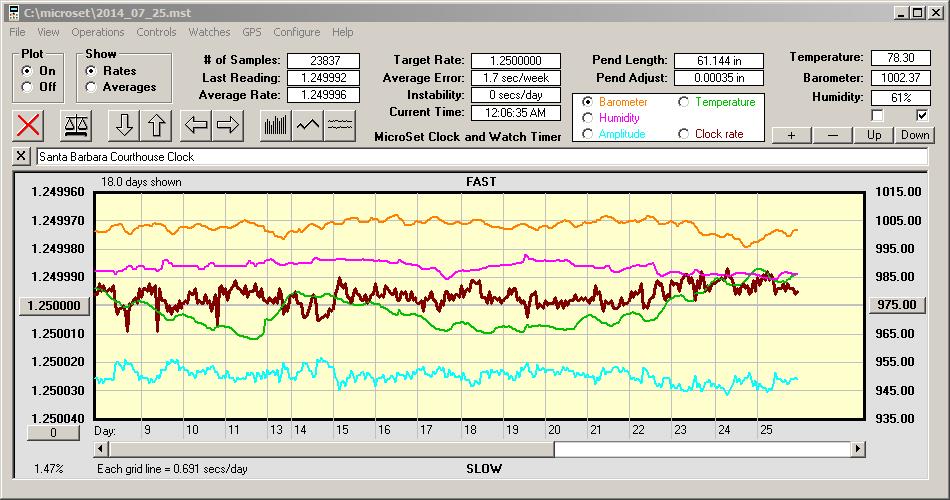The width and height of the screenshot is (950, 500).
Task: Click the down arrow toolbar button
Action: pos(124,125)
